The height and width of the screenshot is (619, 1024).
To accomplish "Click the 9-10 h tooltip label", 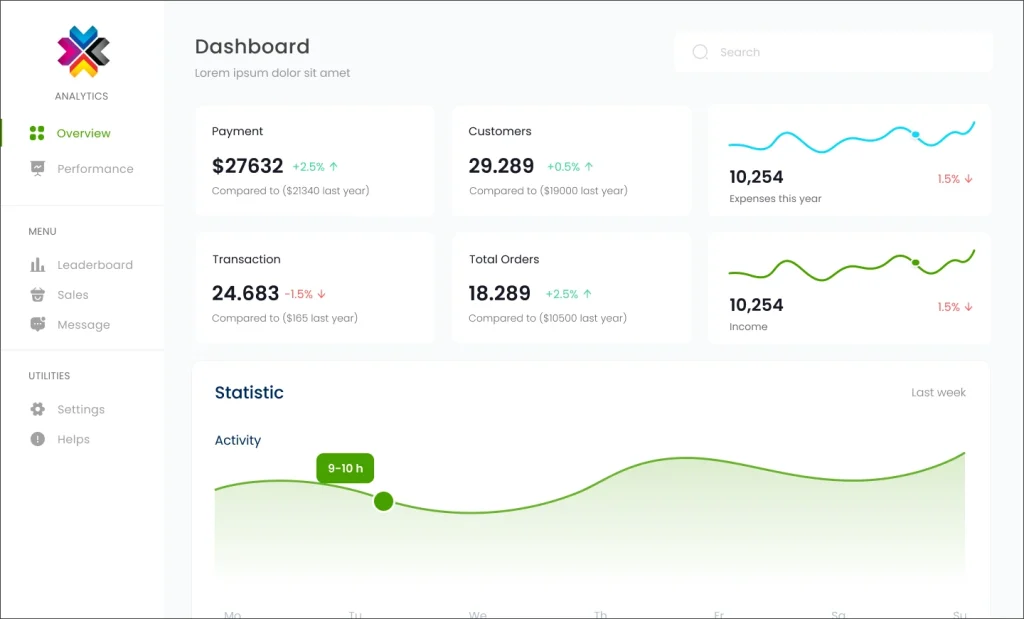I will (x=345, y=468).
